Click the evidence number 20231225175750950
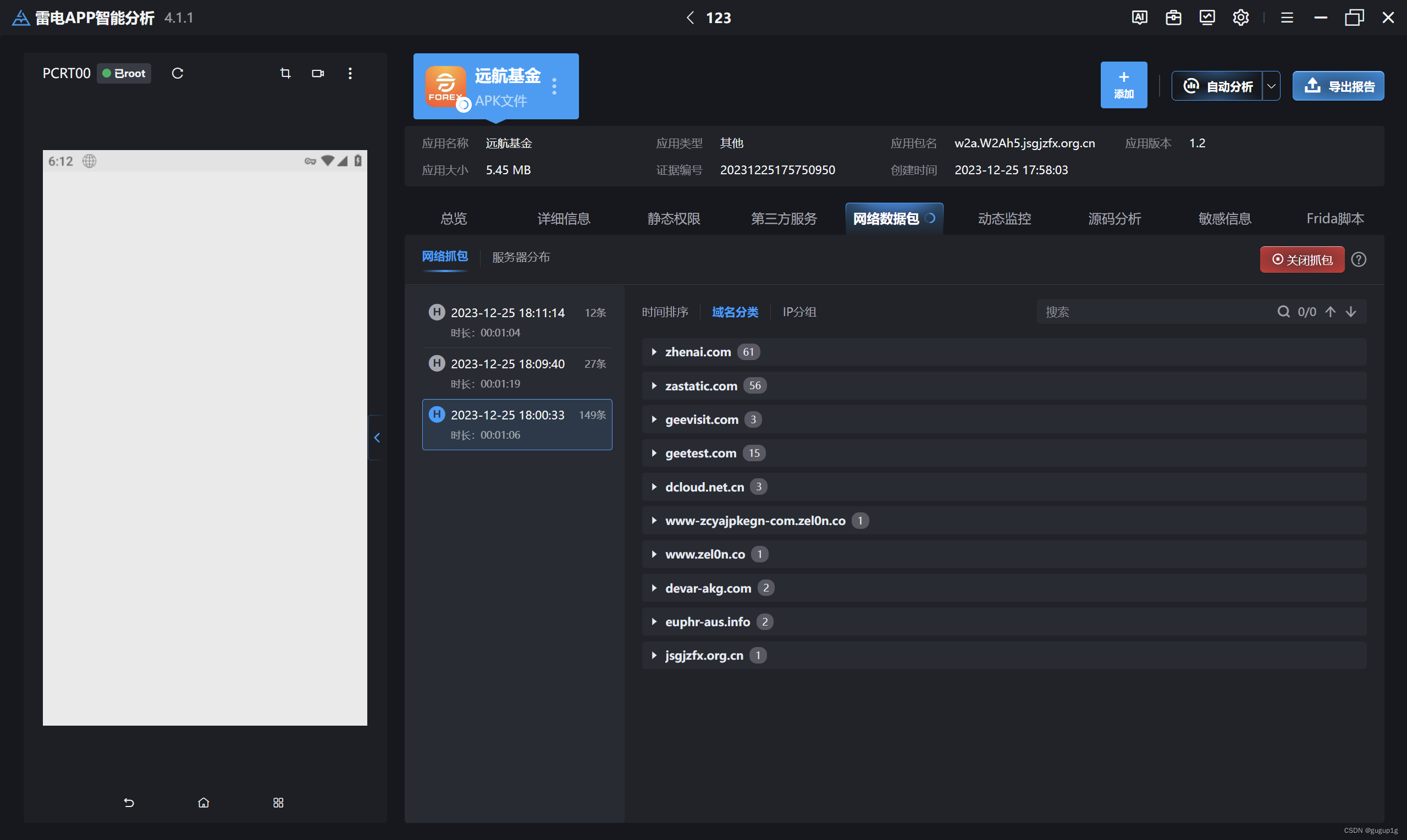The image size is (1407, 840). click(x=777, y=170)
